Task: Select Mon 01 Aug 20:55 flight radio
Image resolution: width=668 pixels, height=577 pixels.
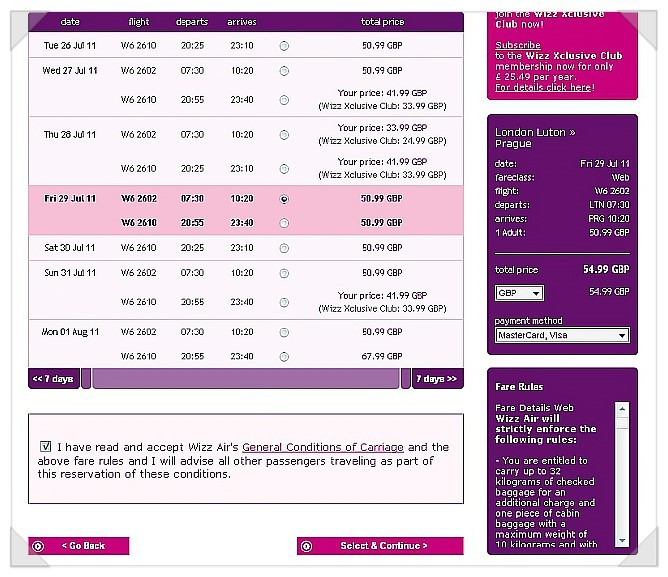Action: pos(284,357)
